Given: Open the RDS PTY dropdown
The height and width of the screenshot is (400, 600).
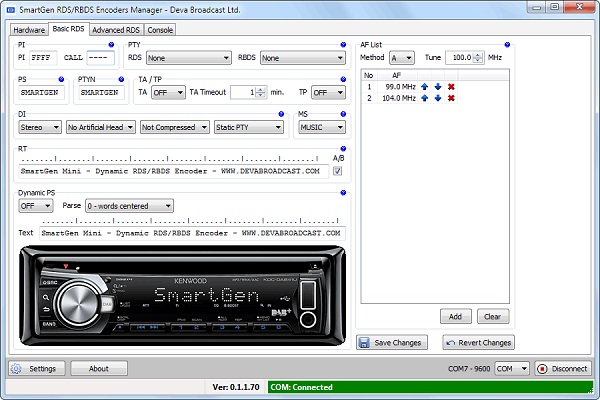Looking at the screenshot, I should pos(189,58).
